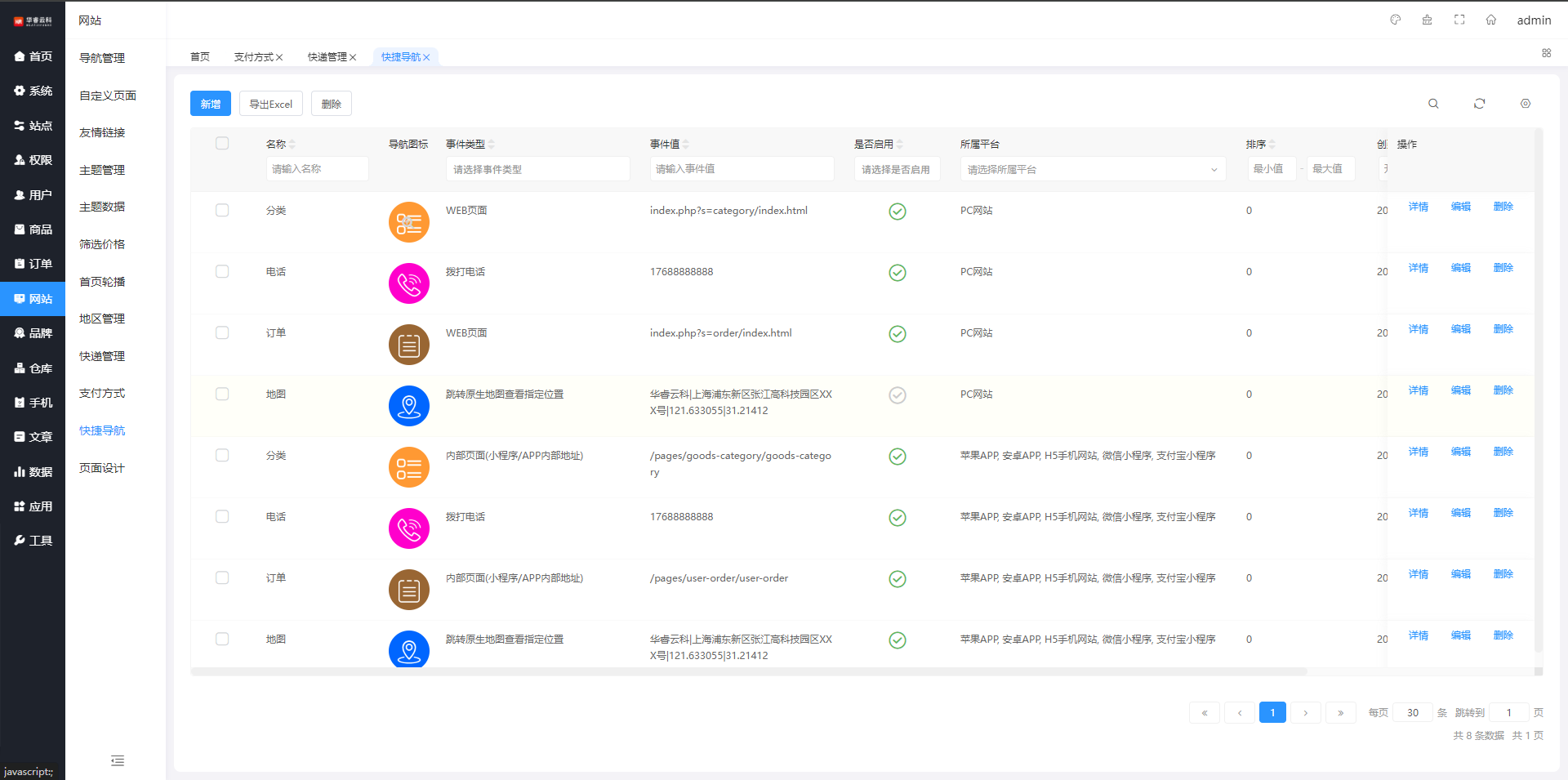Click the 名称 filter input field
1568x780 pixels.
[x=317, y=169]
